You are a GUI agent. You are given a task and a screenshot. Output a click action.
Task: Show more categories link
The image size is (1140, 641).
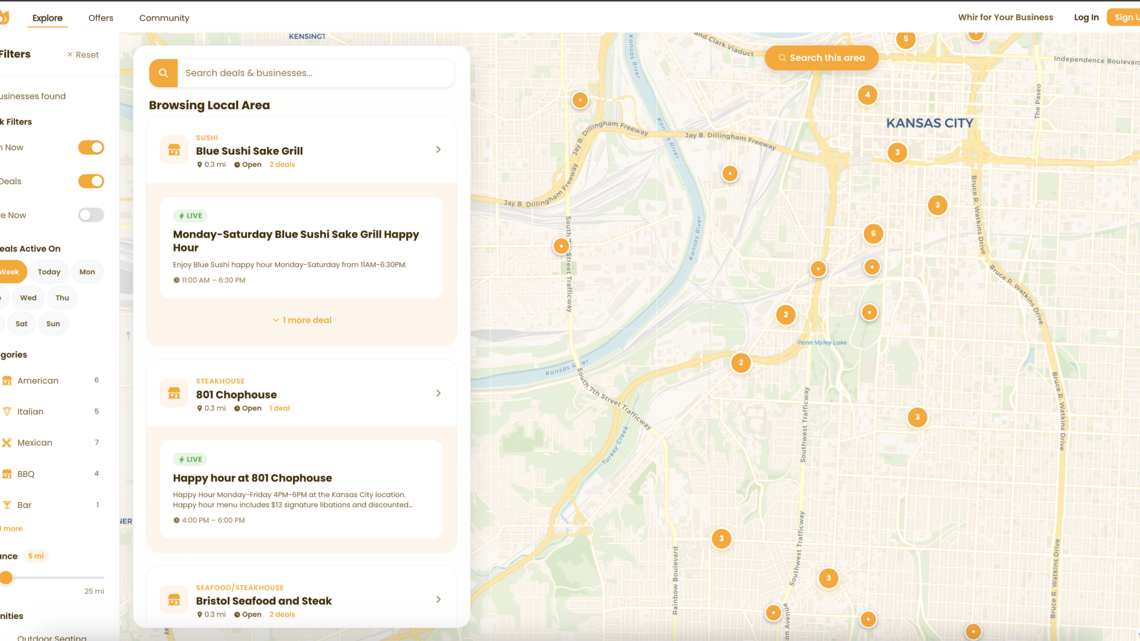[x=11, y=528]
